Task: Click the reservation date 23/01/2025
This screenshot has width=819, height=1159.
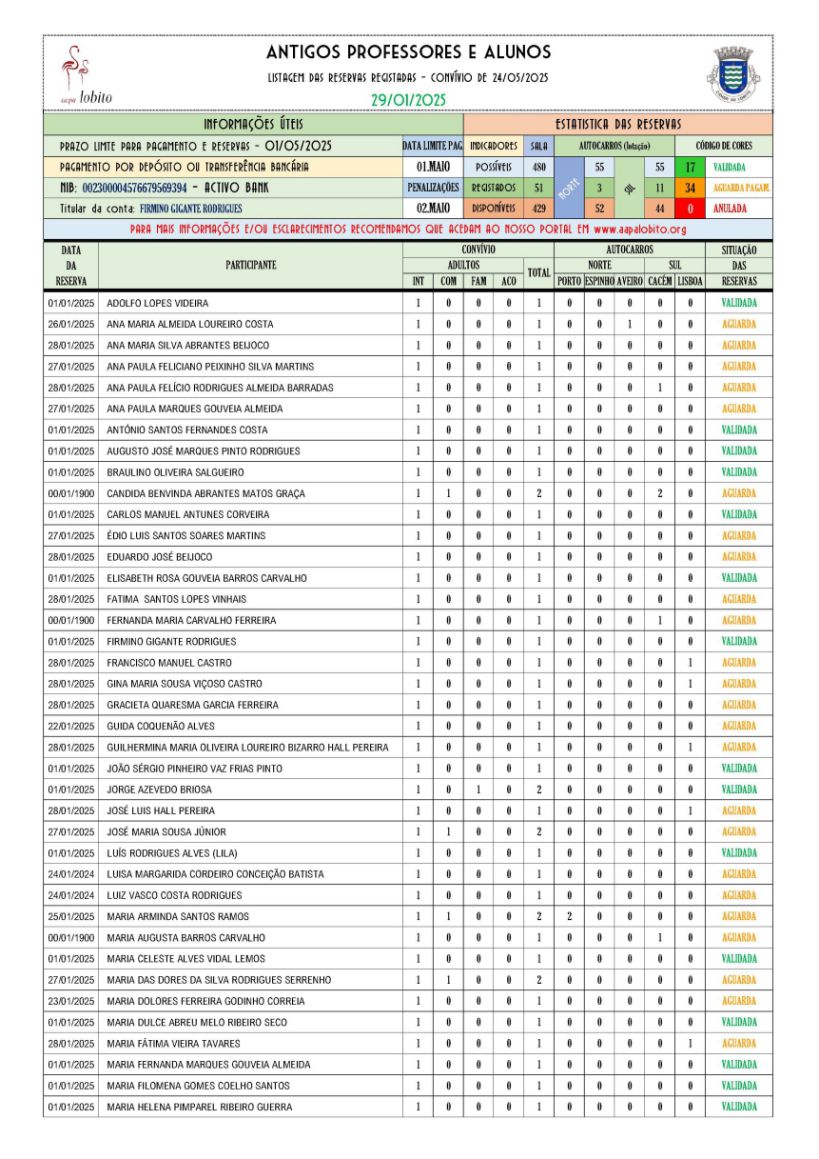Action: (x=71, y=1002)
